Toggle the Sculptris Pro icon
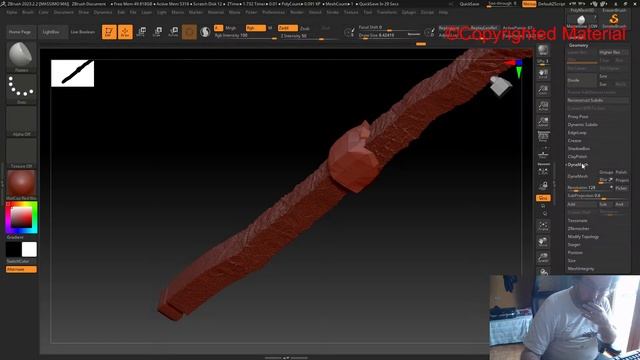Viewport: 640px width, 360px height. (x=205, y=32)
